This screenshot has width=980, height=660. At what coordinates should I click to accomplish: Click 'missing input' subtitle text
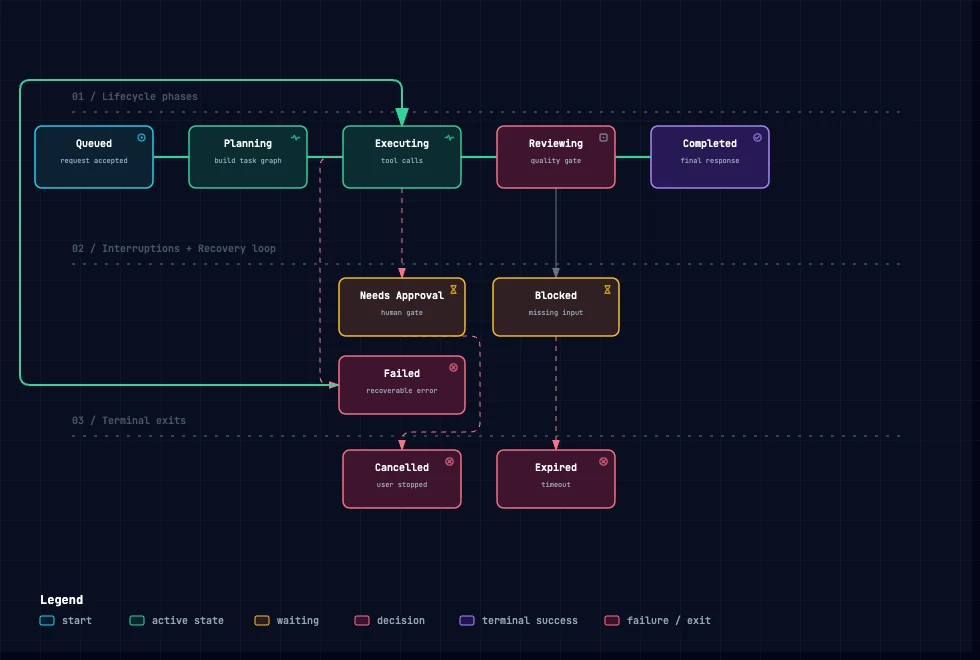coord(556,312)
